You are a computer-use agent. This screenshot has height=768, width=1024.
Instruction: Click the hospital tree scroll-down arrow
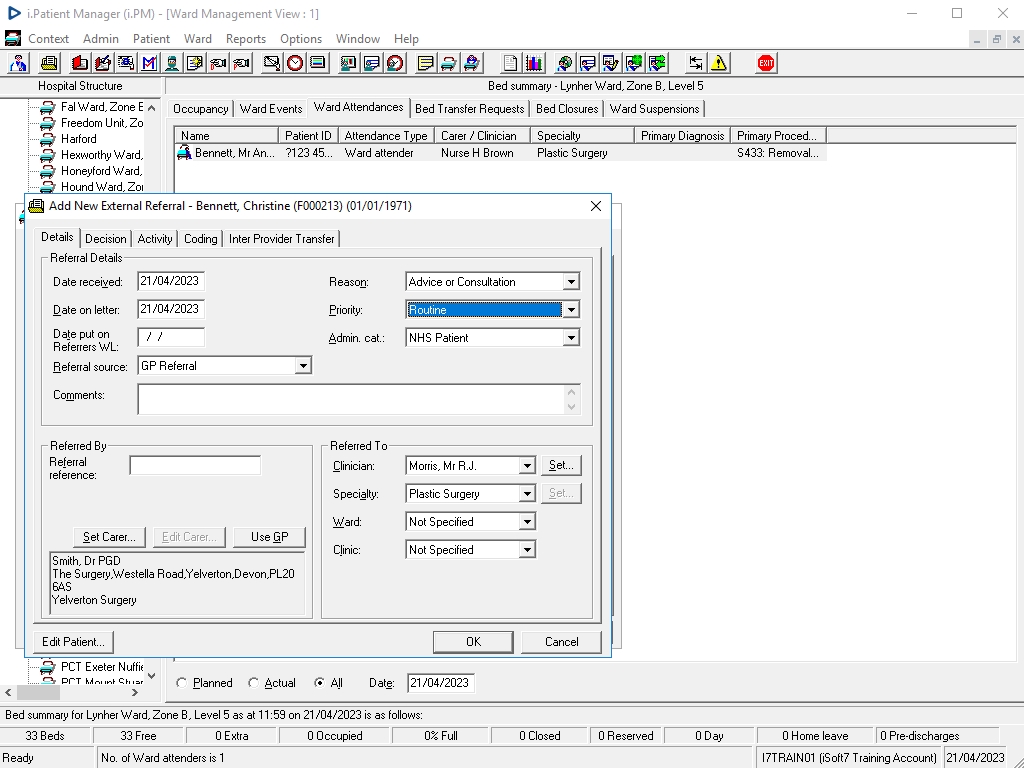(152, 676)
